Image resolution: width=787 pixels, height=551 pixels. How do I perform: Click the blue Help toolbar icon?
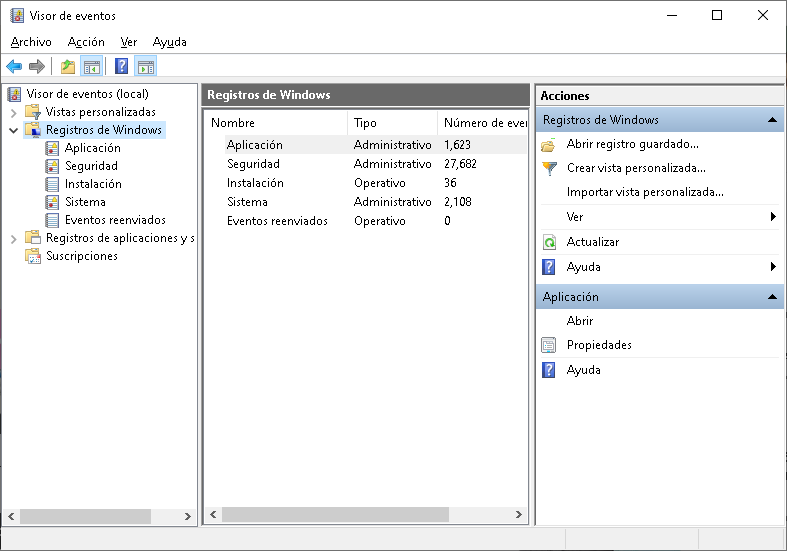coord(121,66)
